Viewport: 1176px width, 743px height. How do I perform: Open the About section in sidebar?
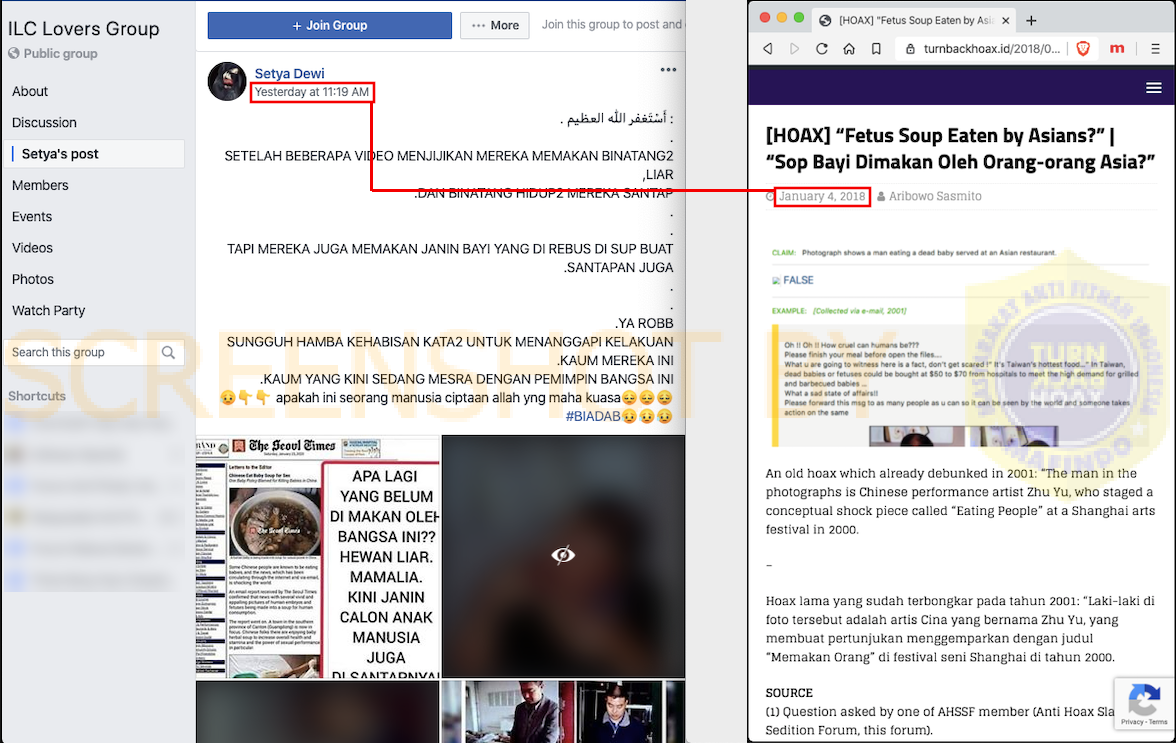pos(30,91)
